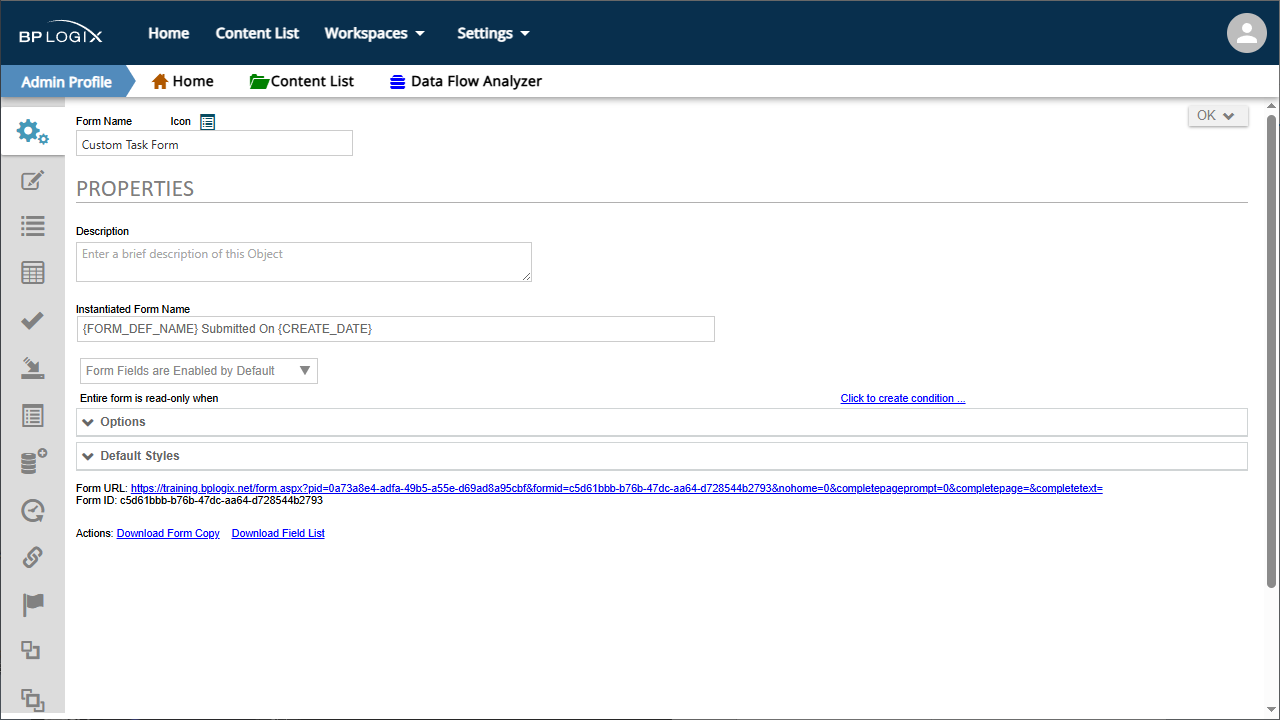
Task: Select the clock timer icon in sidebar
Action: pyautogui.click(x=33, y=511)
